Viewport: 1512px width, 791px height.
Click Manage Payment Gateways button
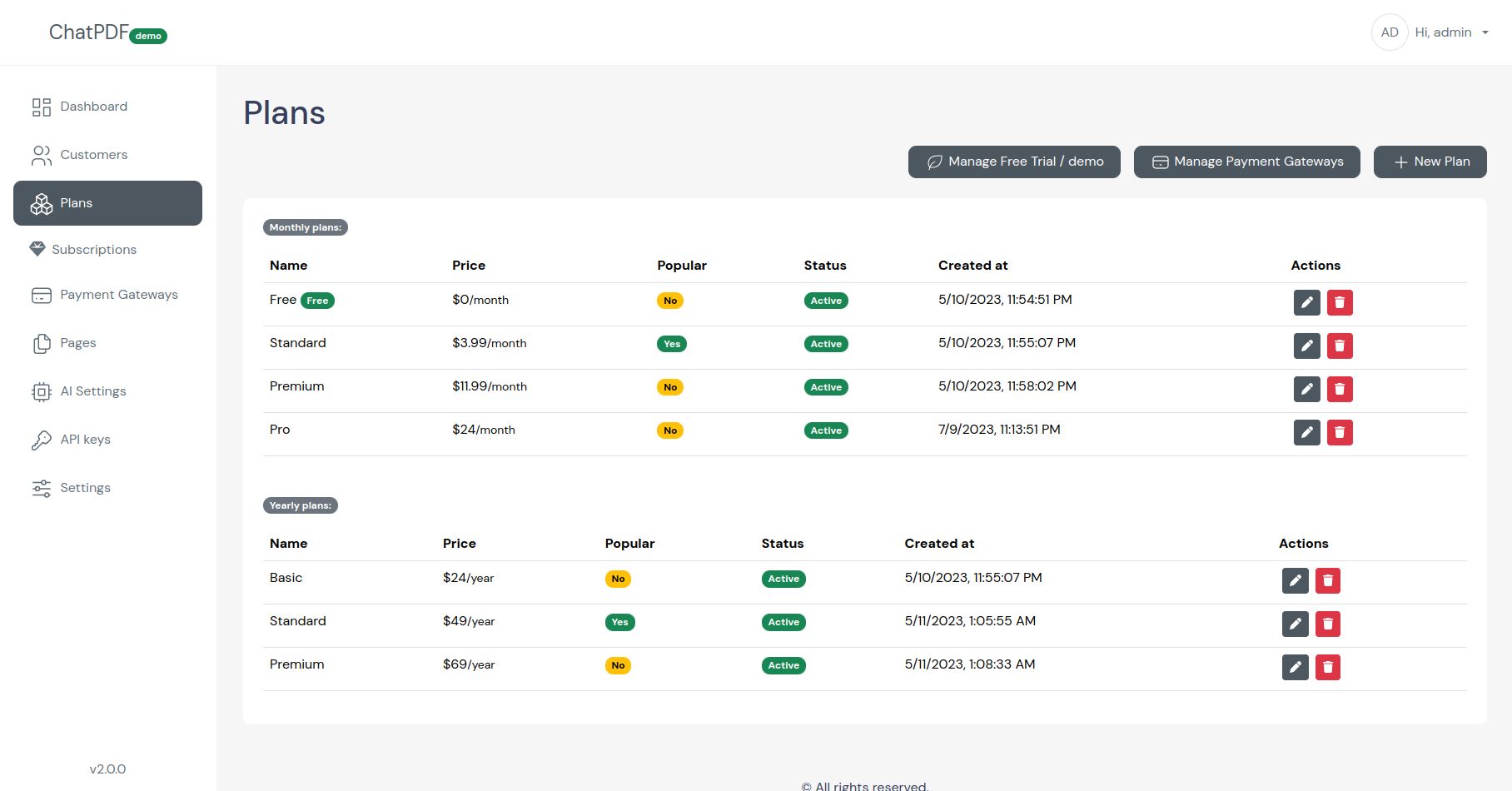1246,162
